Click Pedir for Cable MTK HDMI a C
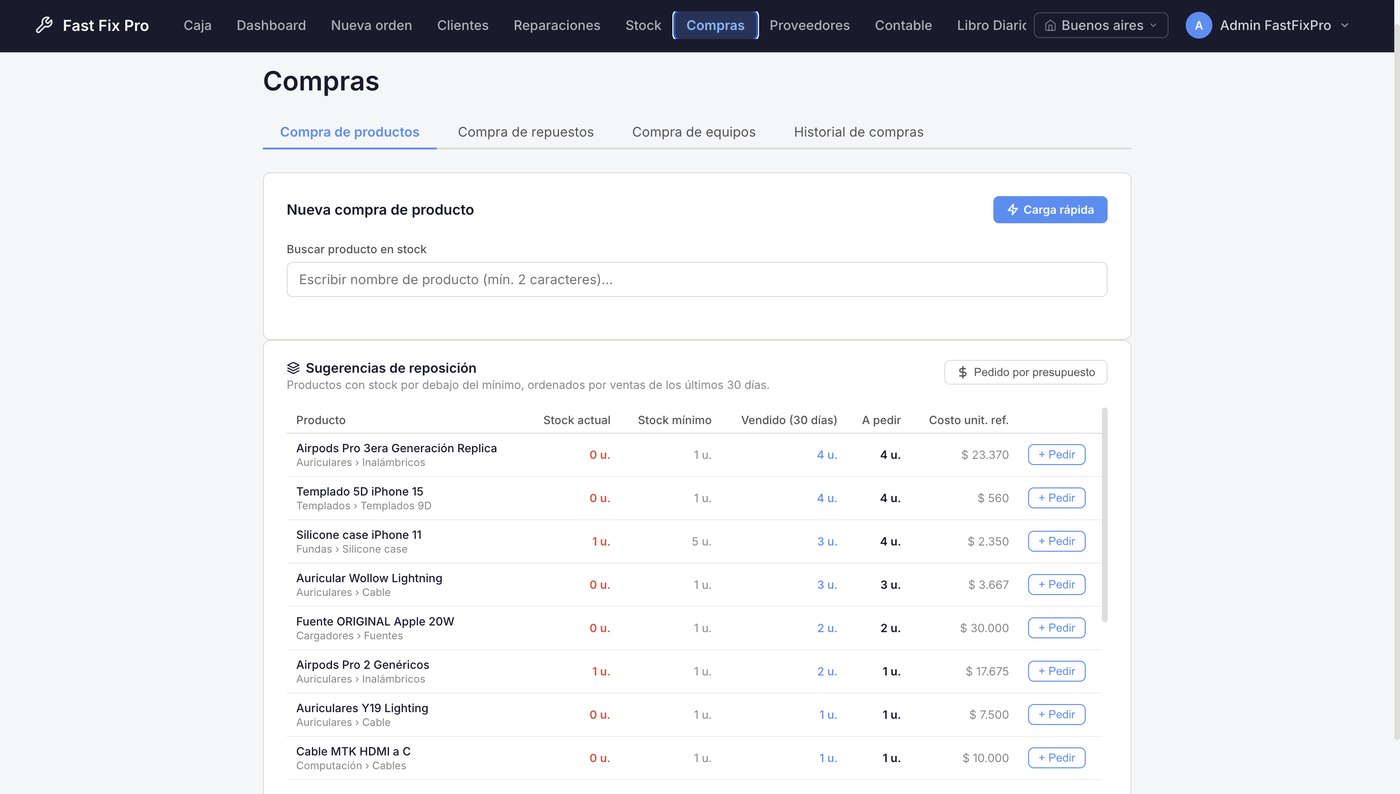The width and height of the screenshot is (1400, 794). click(x=1057, y=758)
